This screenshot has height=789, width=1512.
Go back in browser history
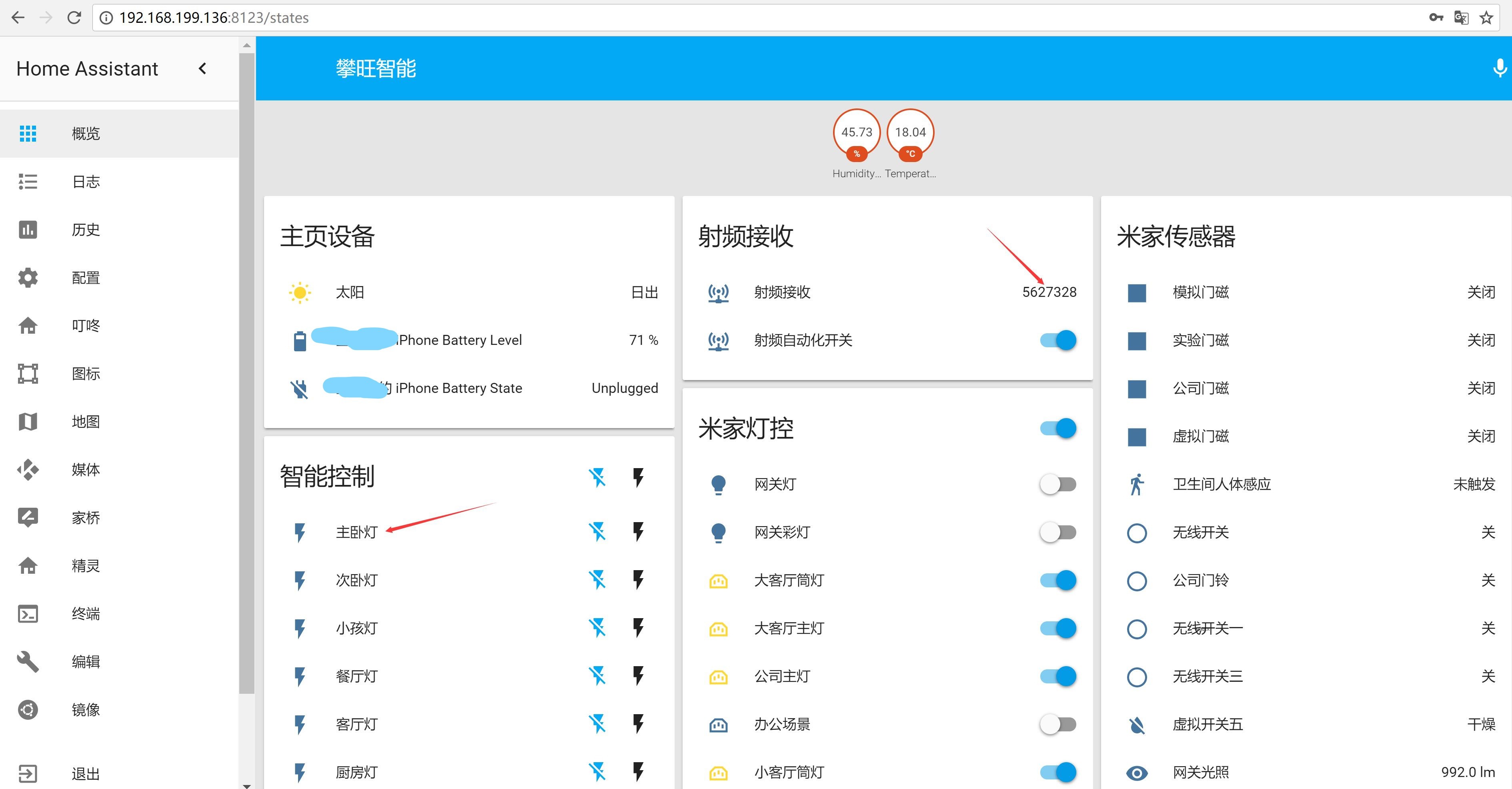coord(18,18)
